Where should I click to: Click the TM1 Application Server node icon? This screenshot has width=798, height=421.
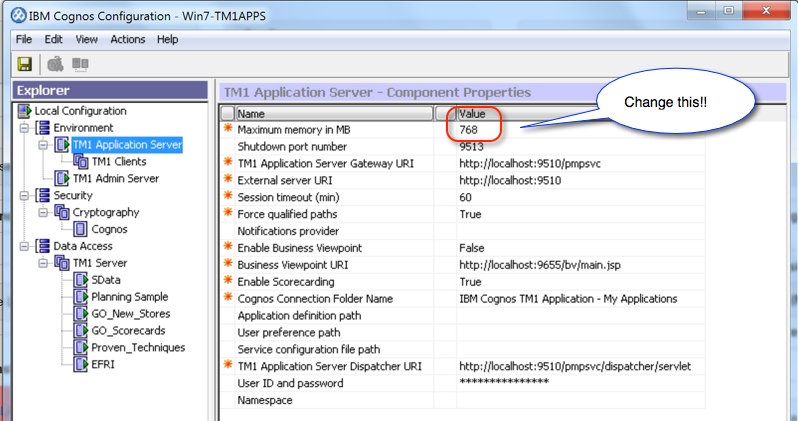coord(62,145)
